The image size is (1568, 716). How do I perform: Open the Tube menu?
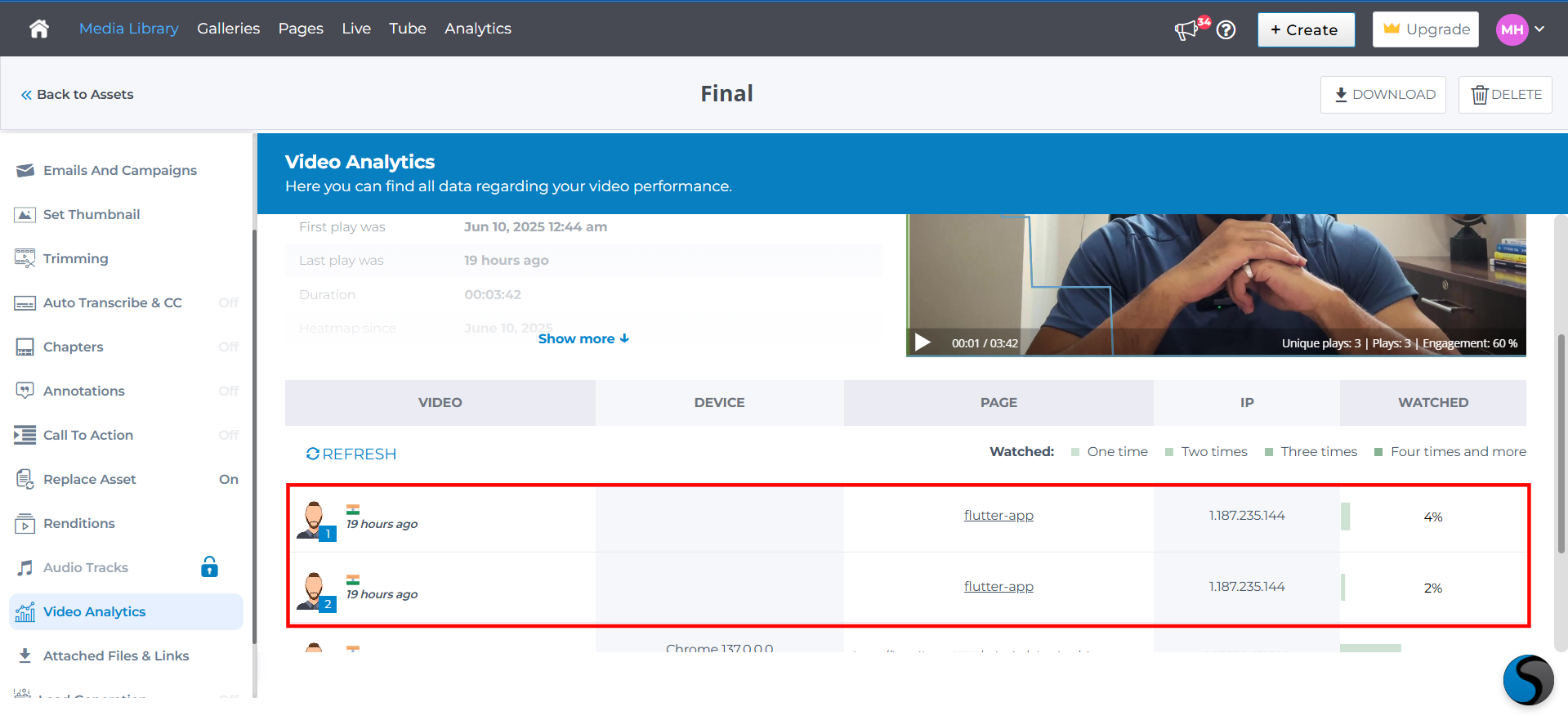(408, 29)
